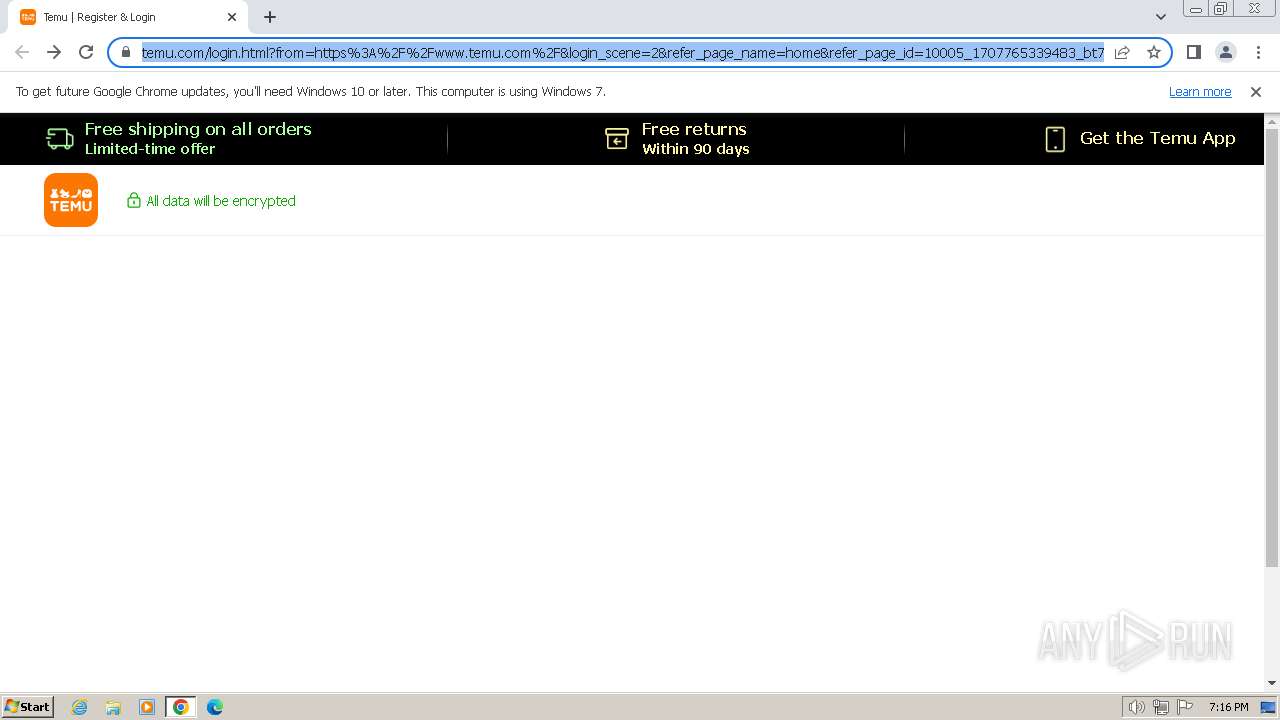Image resolution: width=1280 pixels, height=720 pixels.
Task: Open Windows Explorer folder from taskbar
Action: [x=113, y=707]
